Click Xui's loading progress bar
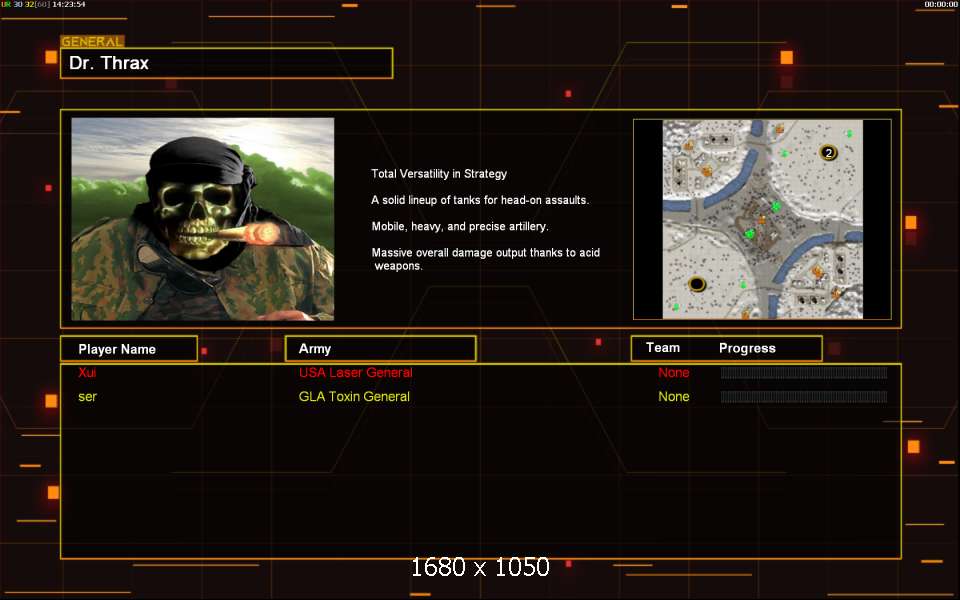This screenshot has height=600, width=960. point(804,373)
